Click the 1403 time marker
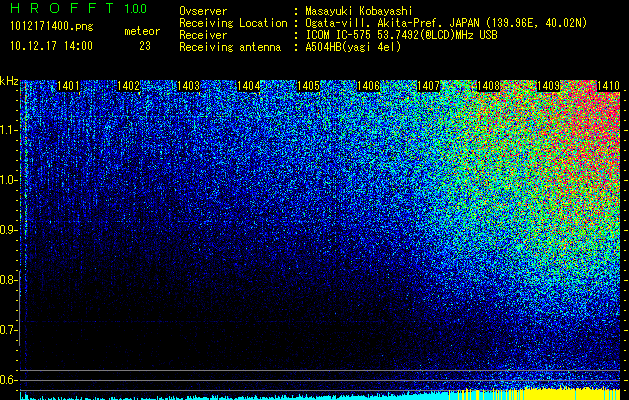The image size is (629, 400). (x=188, y=86)
